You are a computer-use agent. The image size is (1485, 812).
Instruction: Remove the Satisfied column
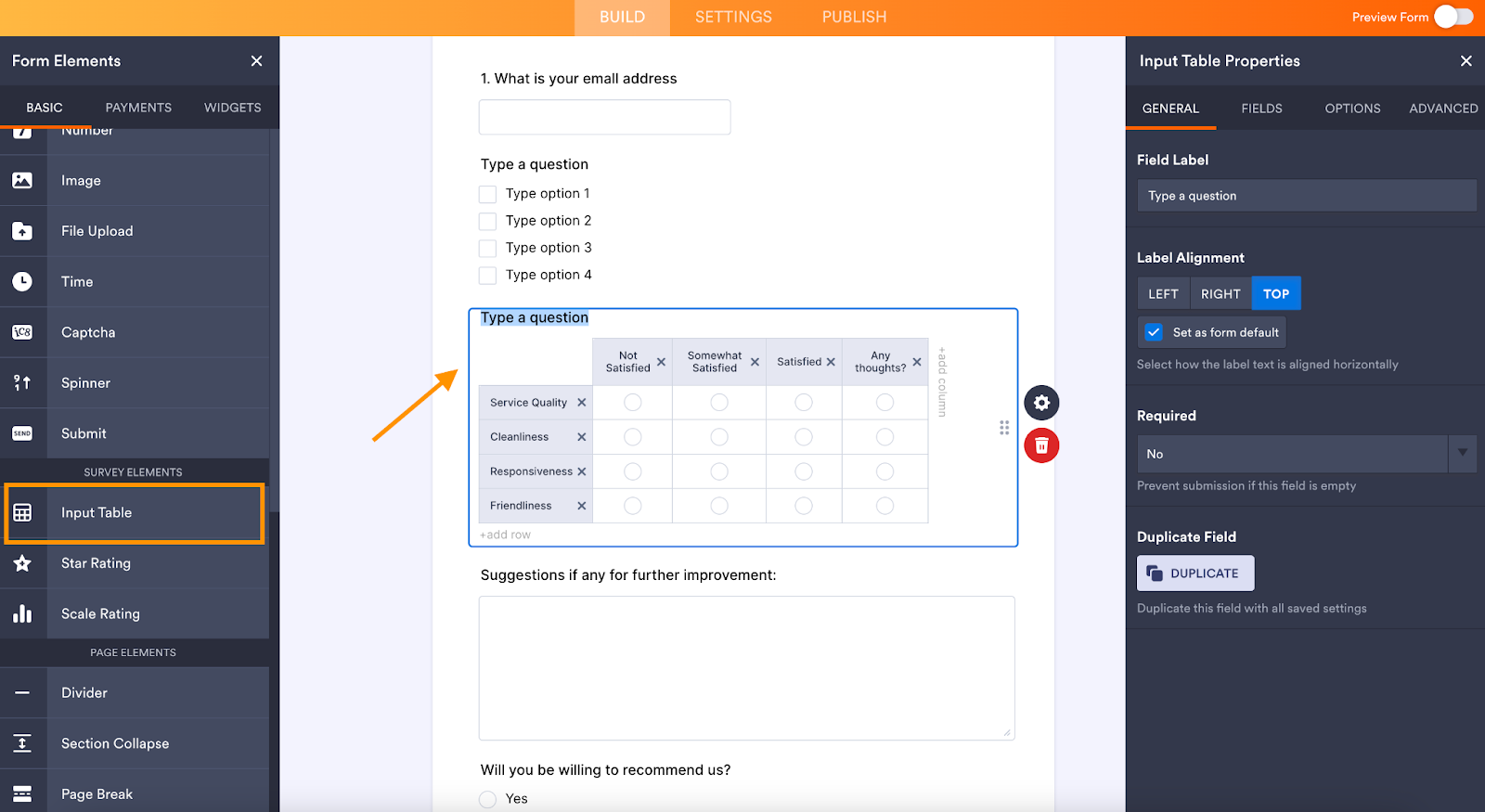point(831,362)
